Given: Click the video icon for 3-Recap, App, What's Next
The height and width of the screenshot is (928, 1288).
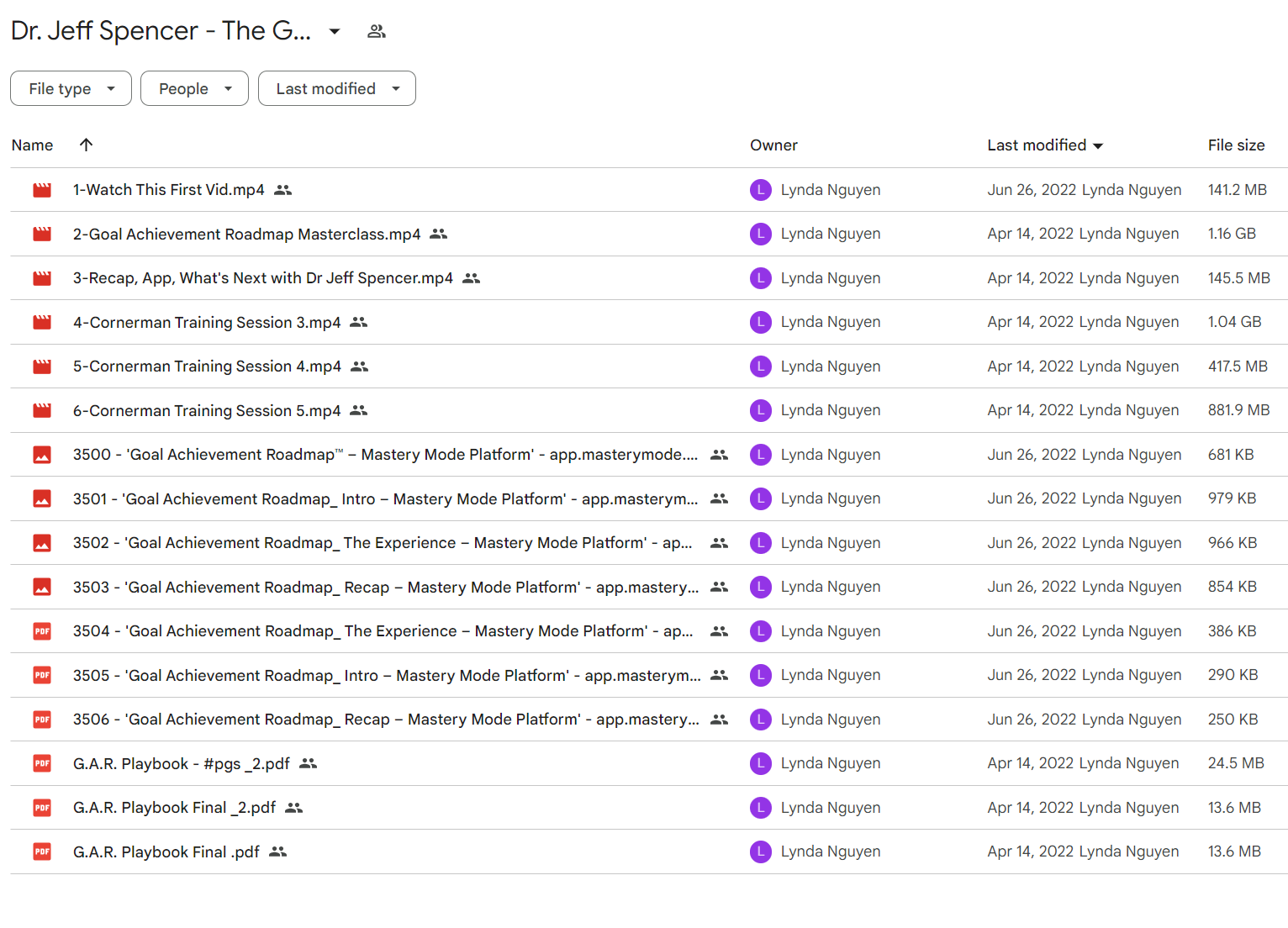Looking at the screenshot, I should point(42,278).
